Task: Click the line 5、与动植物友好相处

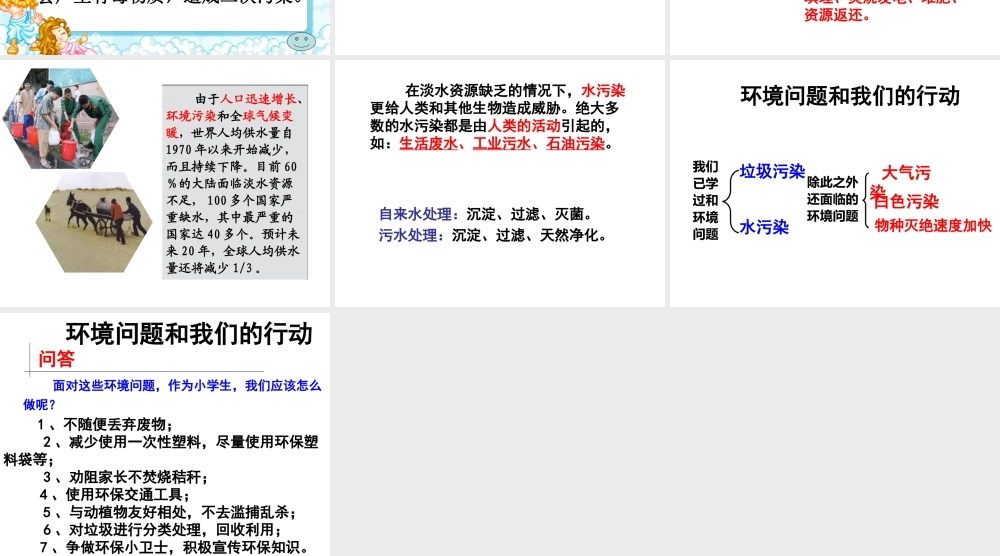Action: click(169, 512)
